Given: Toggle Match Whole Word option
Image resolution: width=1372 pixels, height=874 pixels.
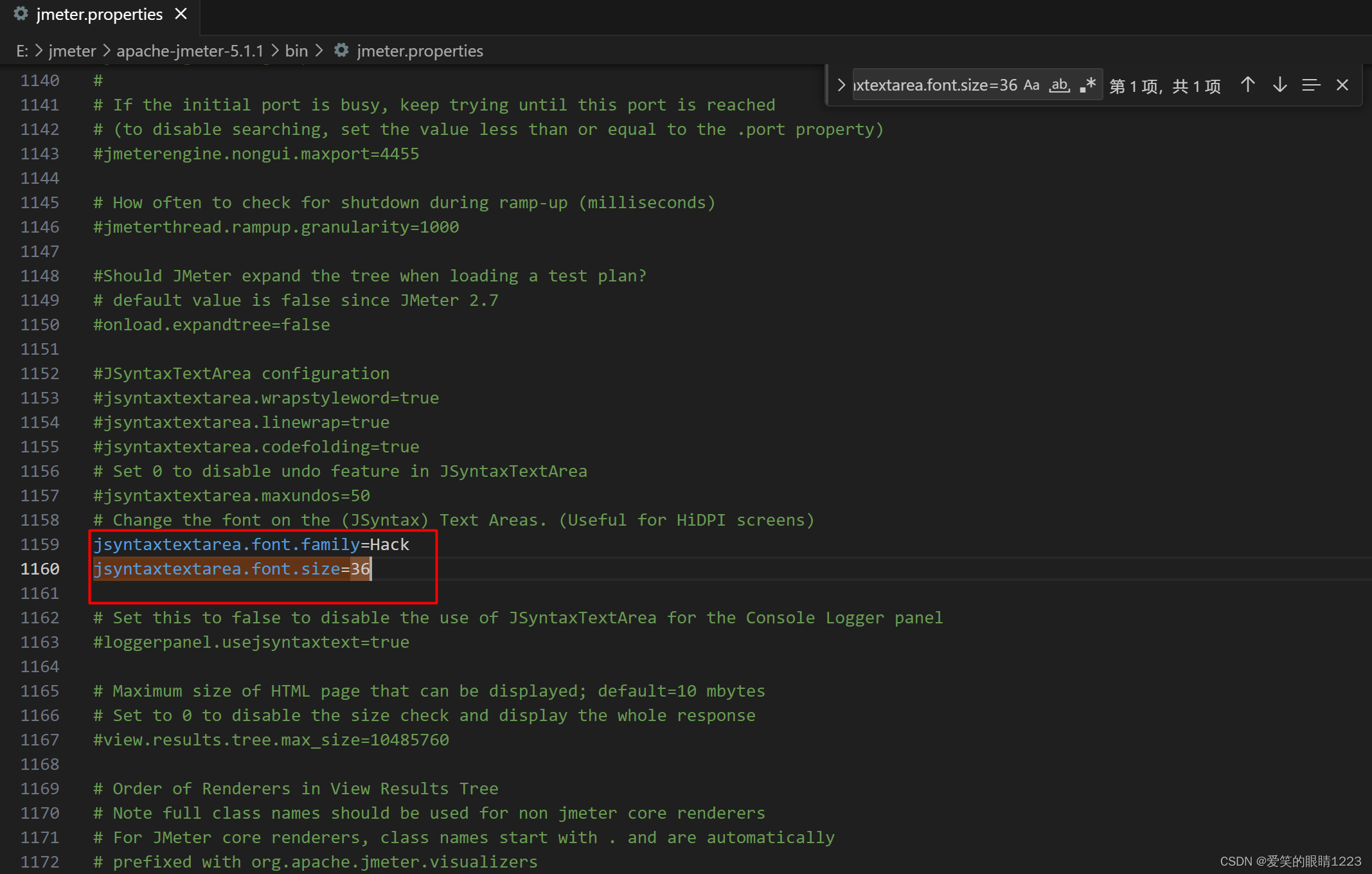Looking at the screenshot, I should (1059, 85).
